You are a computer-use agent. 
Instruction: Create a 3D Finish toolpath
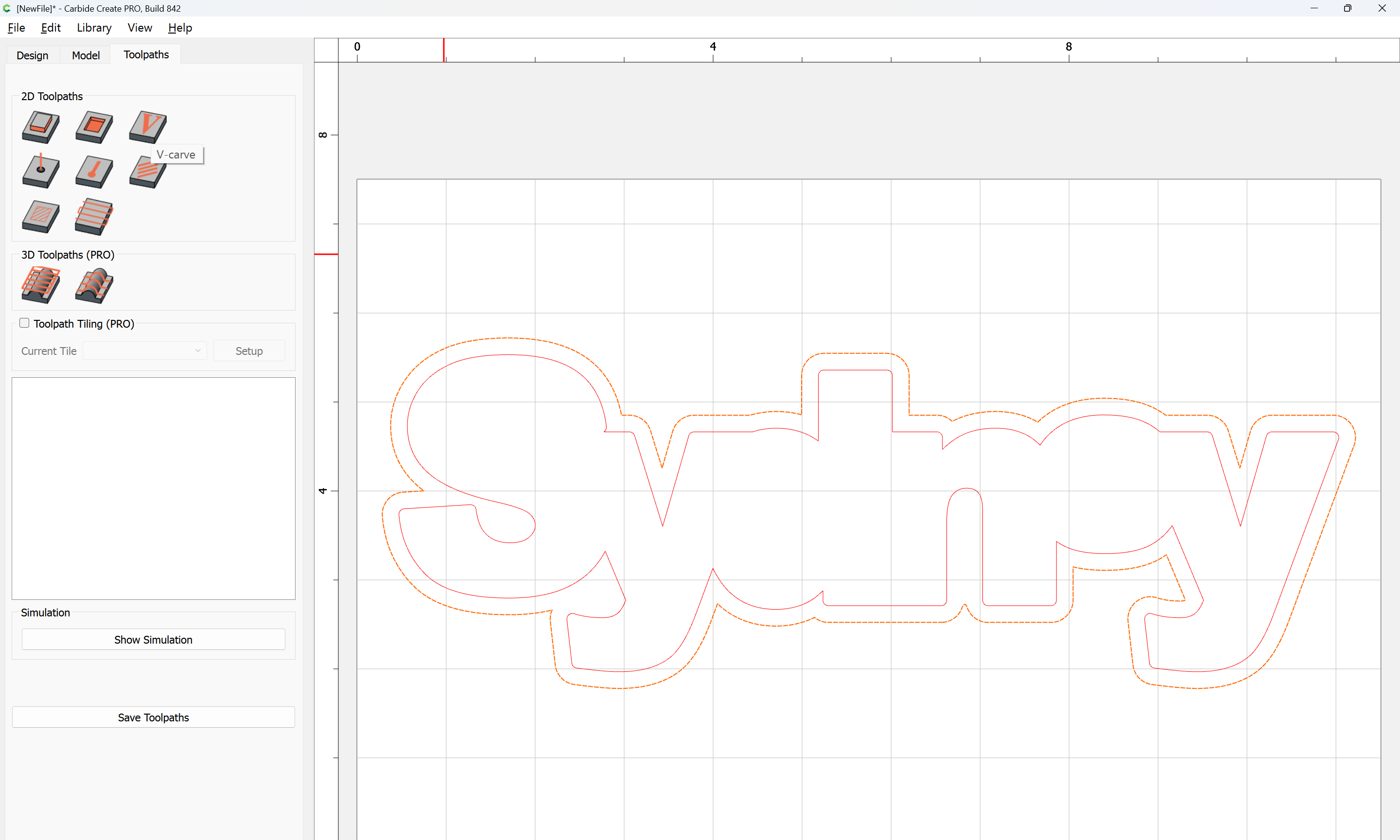94,285
